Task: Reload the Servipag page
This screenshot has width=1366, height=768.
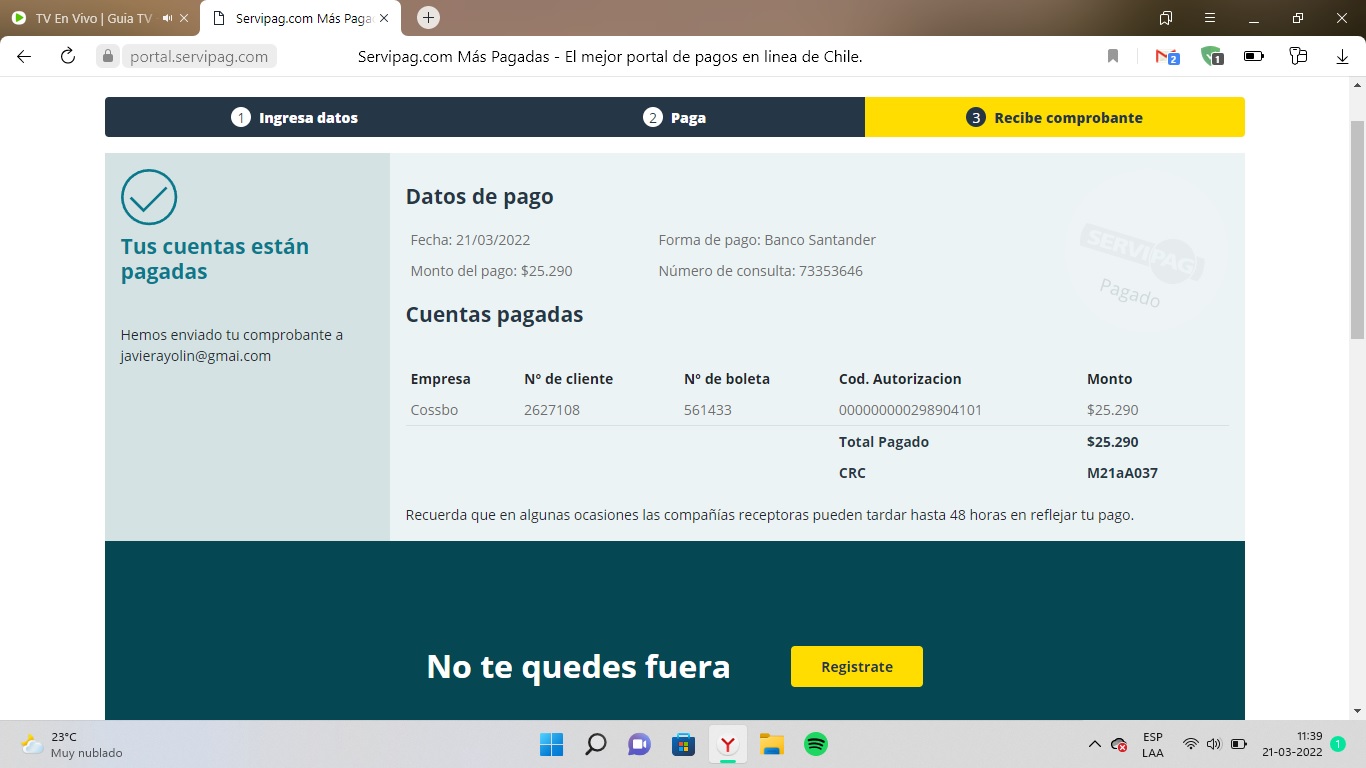Action: (68, 57)
